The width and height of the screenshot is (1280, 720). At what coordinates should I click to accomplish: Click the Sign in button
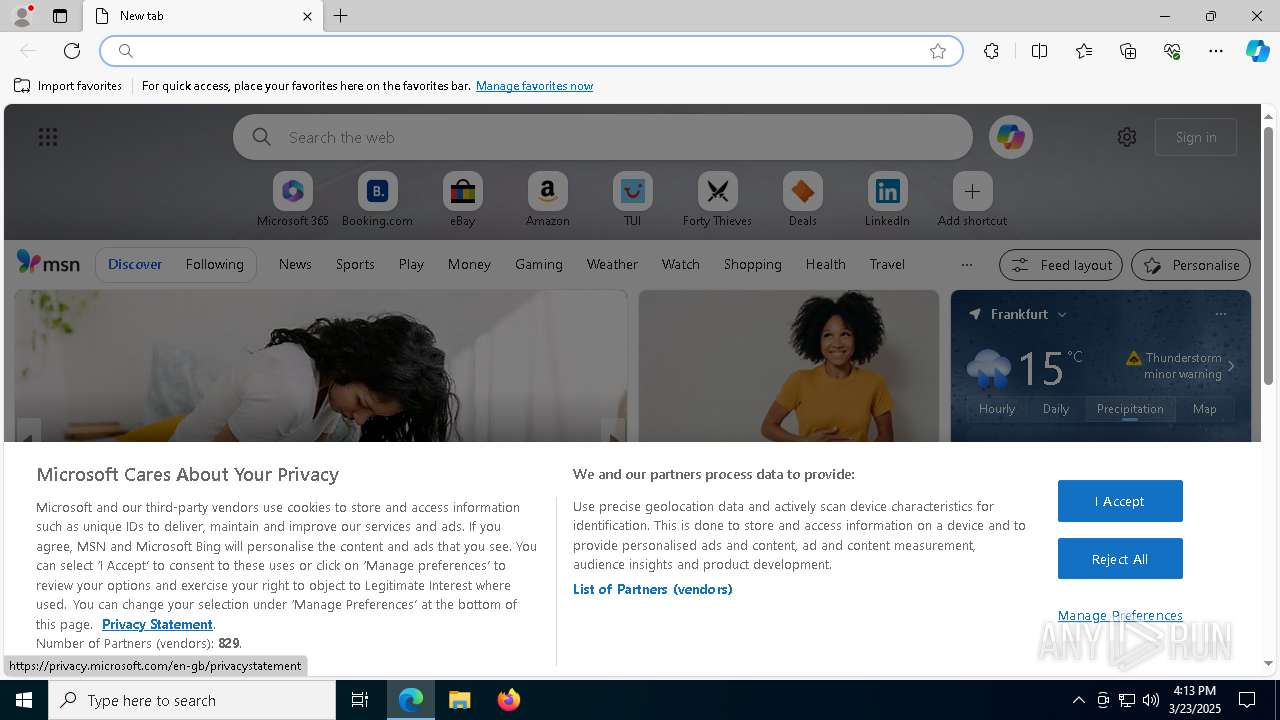pyautogui.click(x=1196, y=137)
